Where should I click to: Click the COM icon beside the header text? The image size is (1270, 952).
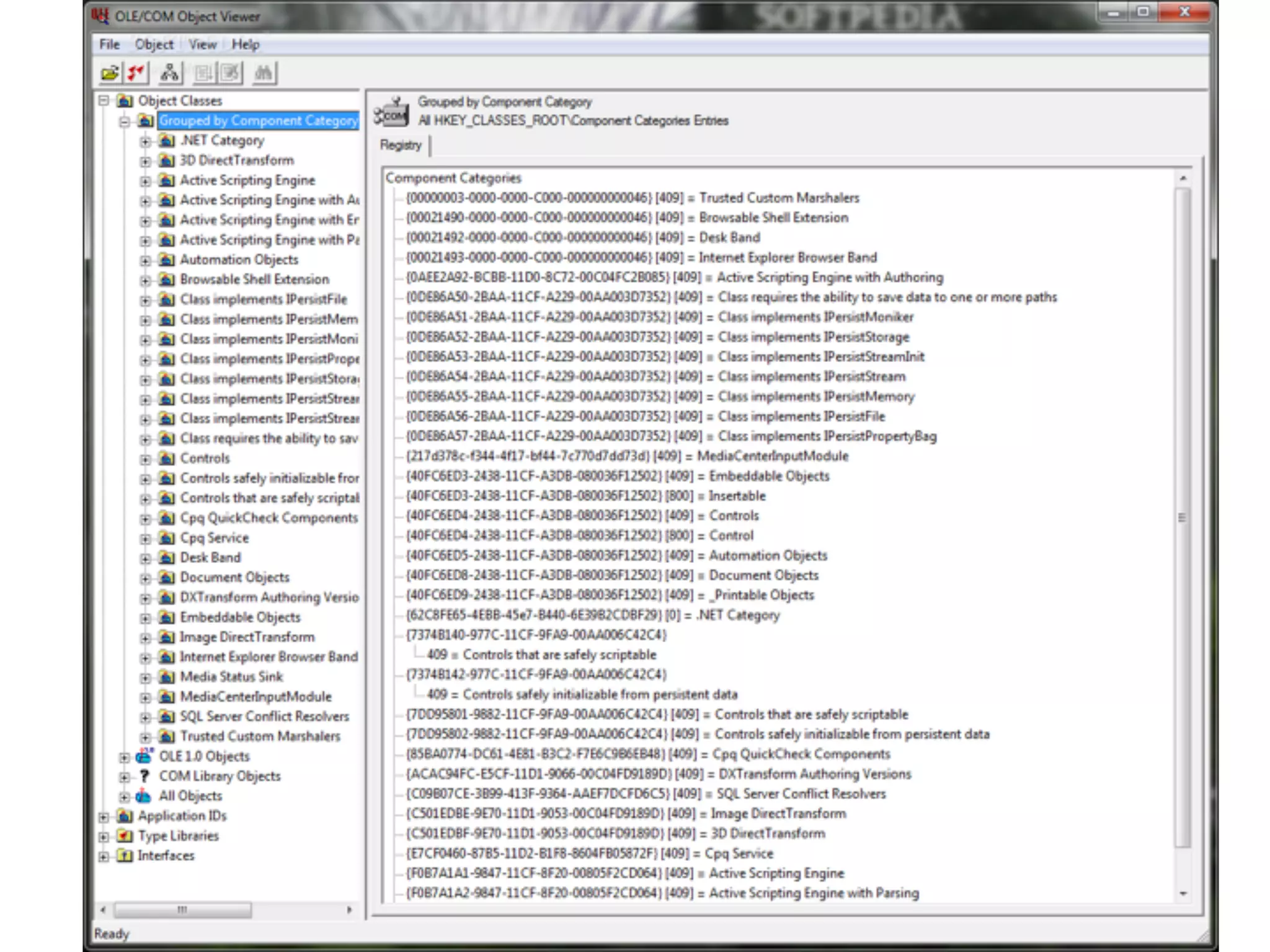(x=392, y=112)
